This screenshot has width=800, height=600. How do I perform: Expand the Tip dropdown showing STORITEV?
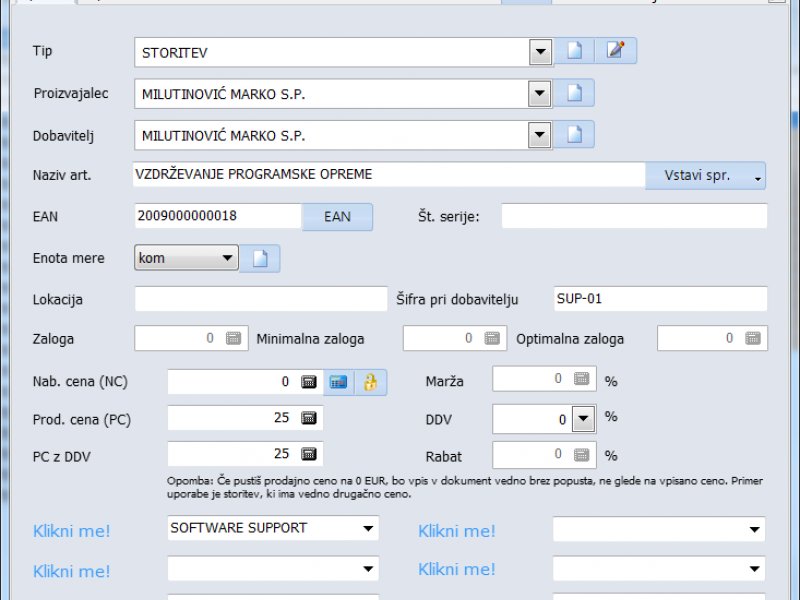[540, 51]
